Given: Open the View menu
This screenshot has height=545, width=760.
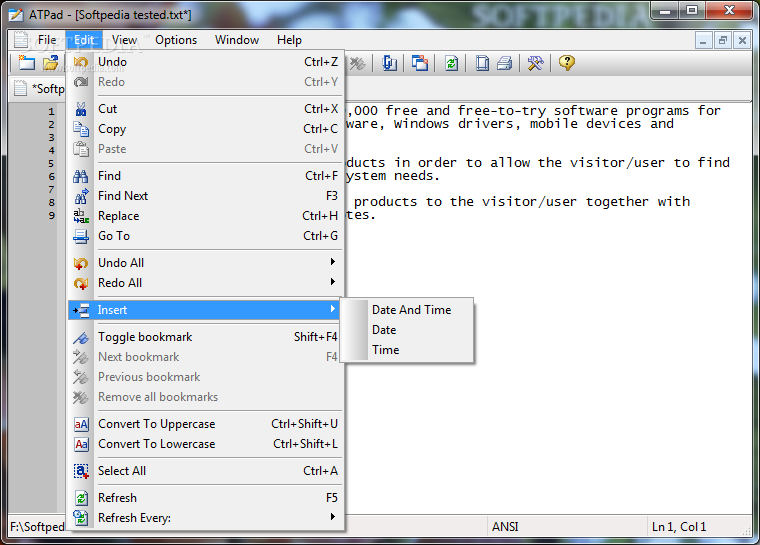Looking at the screenshot, I should (x=124, y=40).
